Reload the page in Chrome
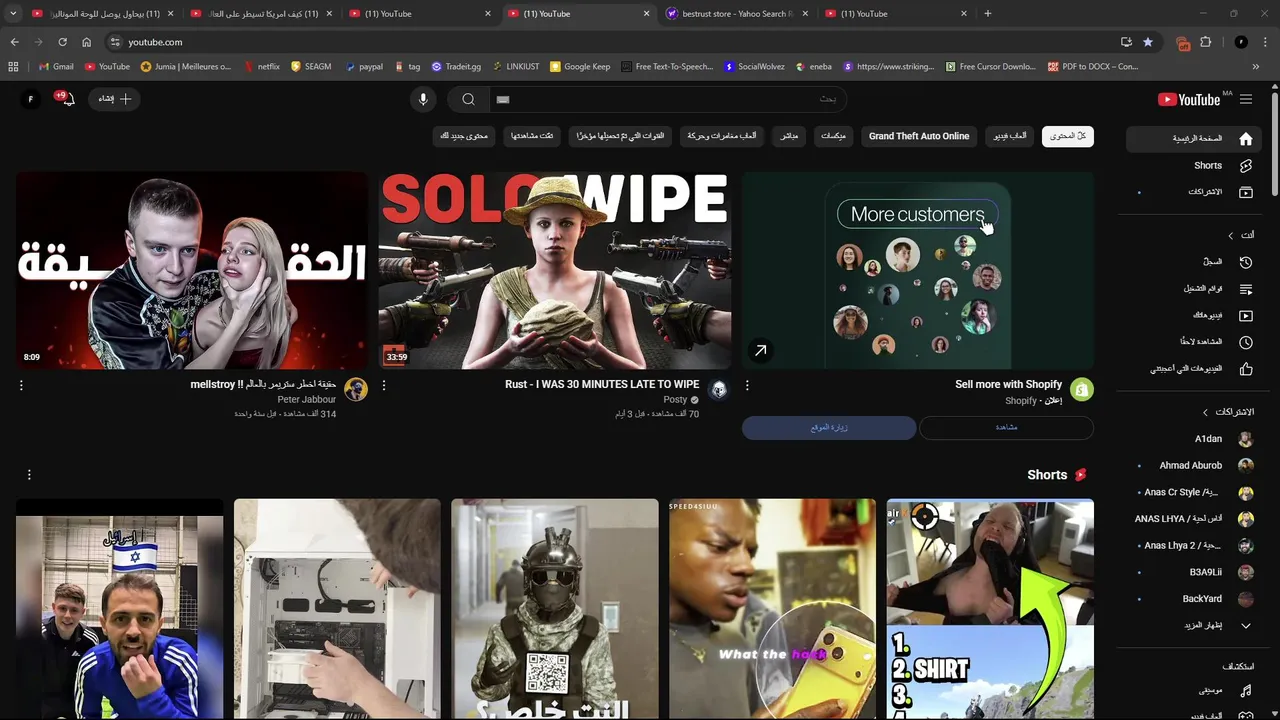This screenshot has width=1280, height=720. pyautogui.click(x=62, y=42)
